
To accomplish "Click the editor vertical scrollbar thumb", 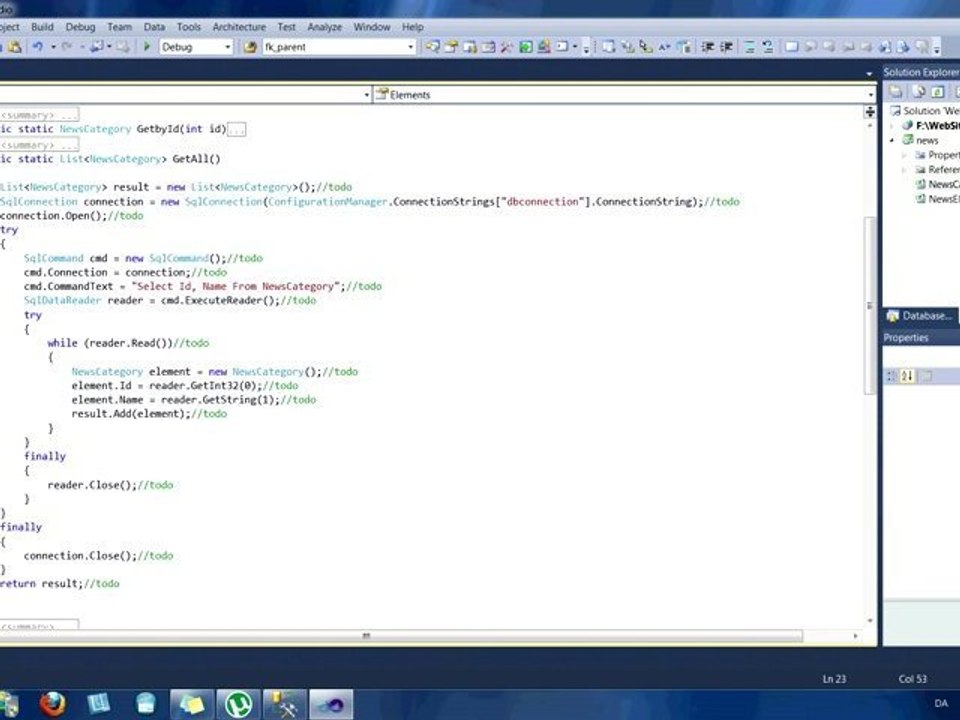I will [870, 305].
